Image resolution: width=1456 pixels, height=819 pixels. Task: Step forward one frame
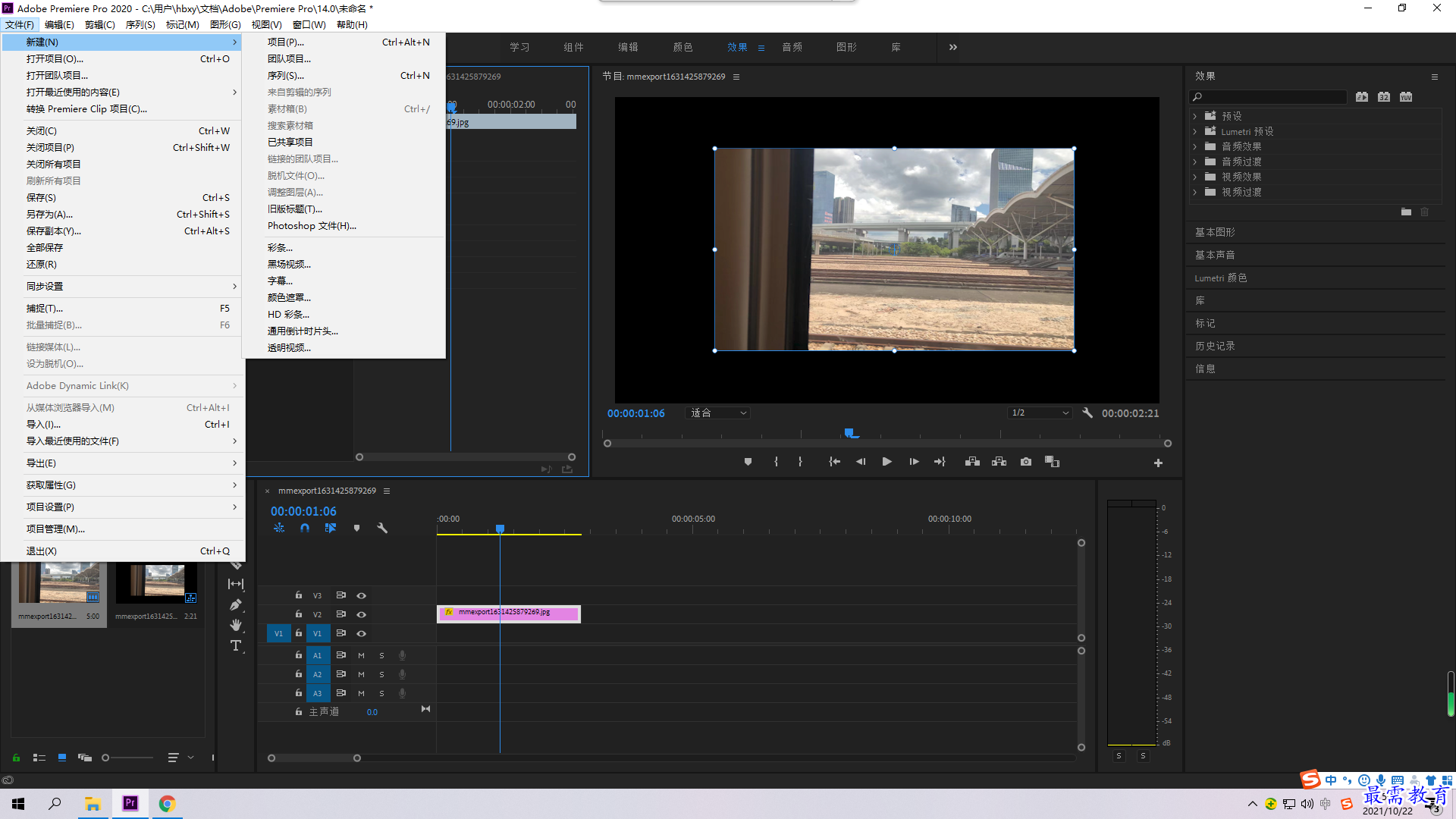pyautogui.click(x=914, y=462)
